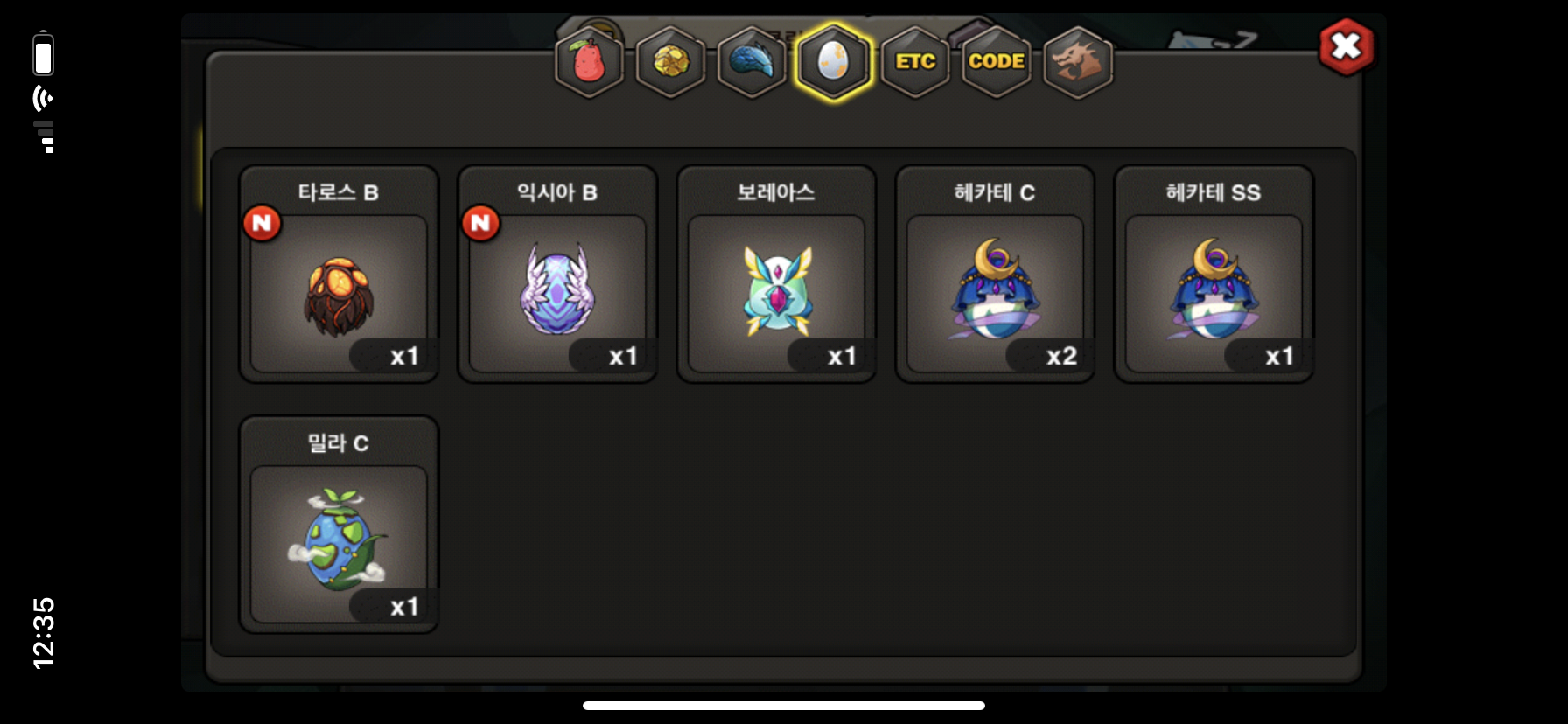
Task: Select the 익시아 B egg
Action: tap(557, 275)
